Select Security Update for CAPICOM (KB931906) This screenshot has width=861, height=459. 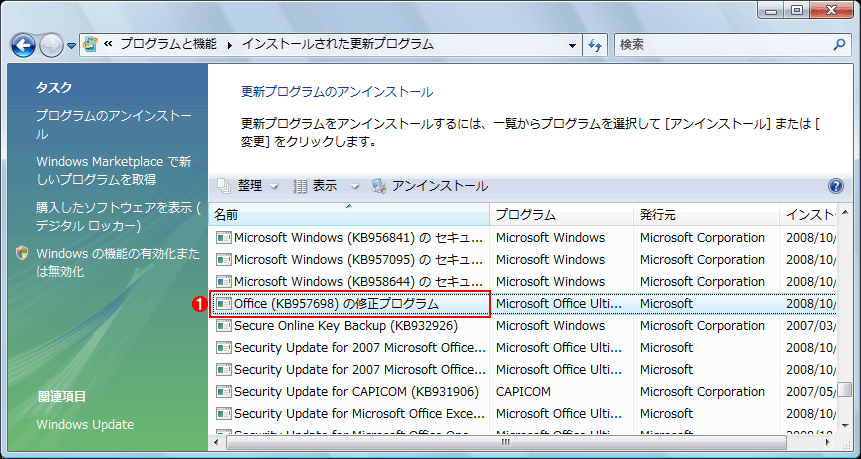pyautogui.click(x=523, y=391)
